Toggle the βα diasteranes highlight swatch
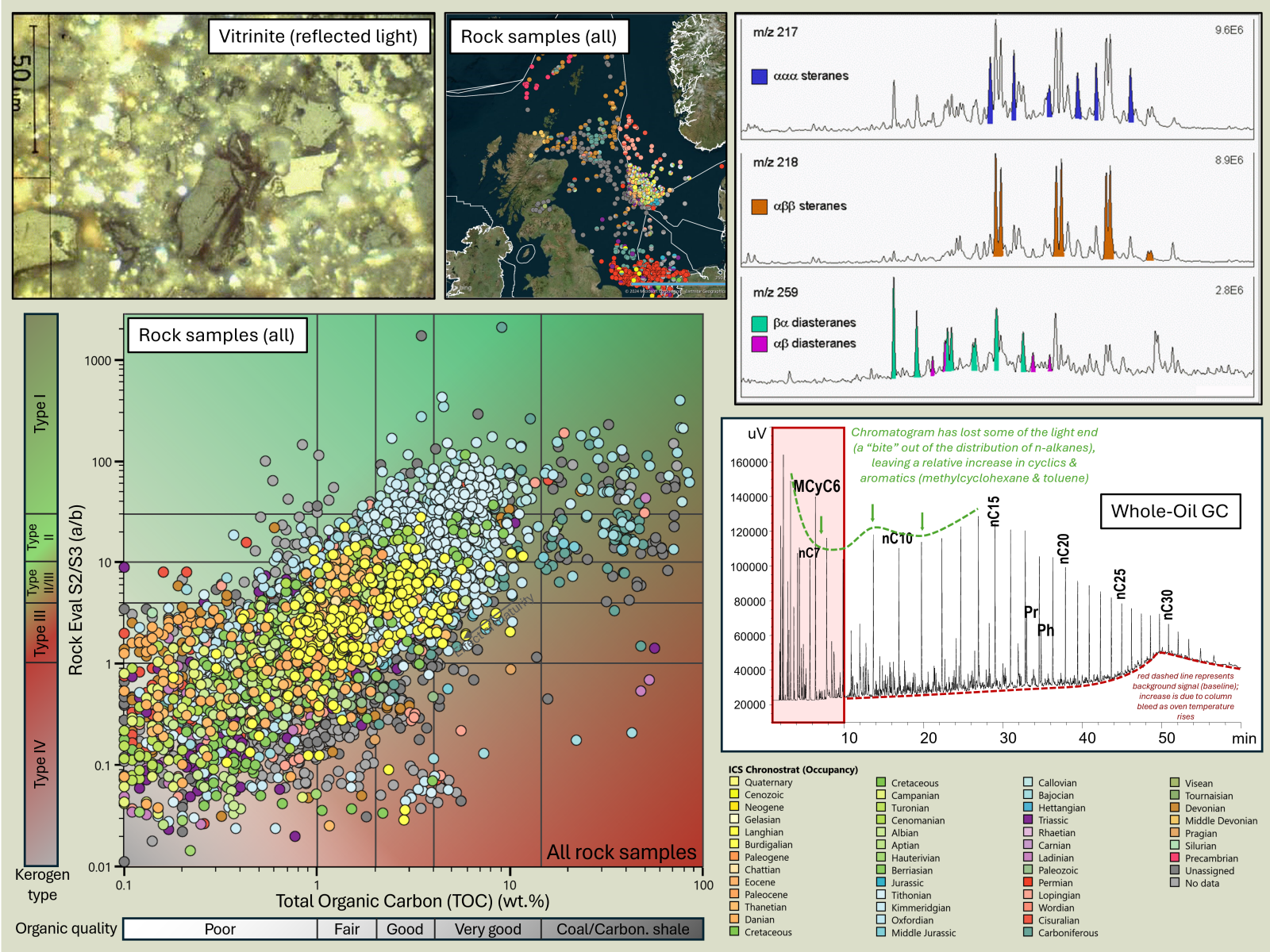 761,323
